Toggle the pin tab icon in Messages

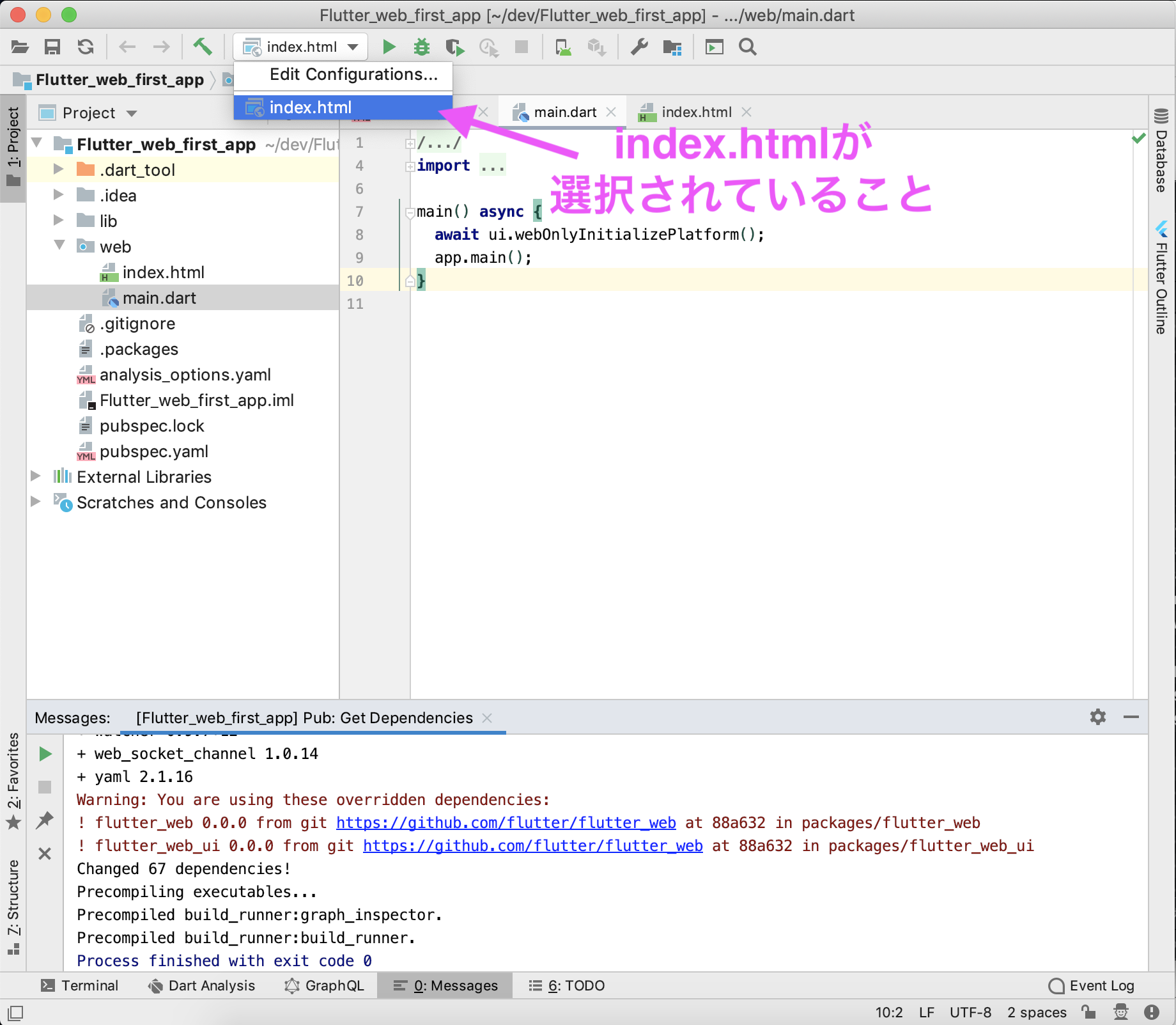click(45, 820)
